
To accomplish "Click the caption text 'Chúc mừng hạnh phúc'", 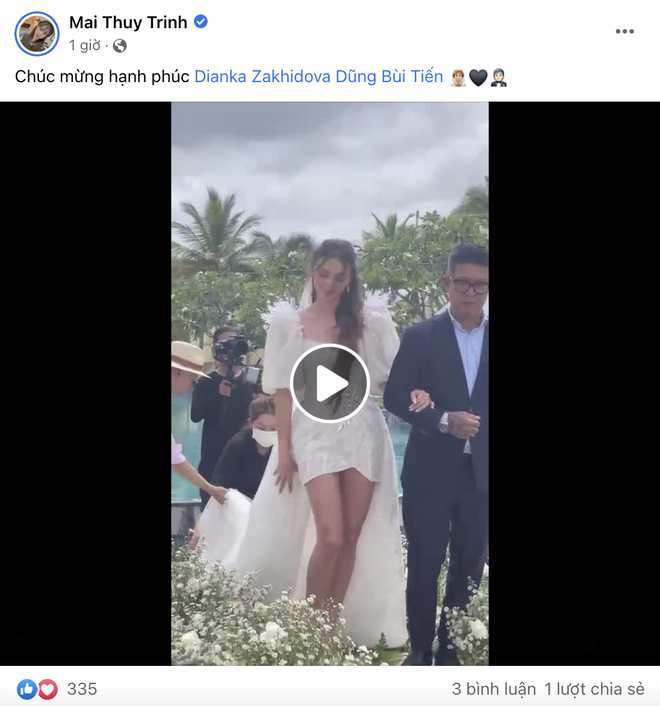I will [102, 77].
